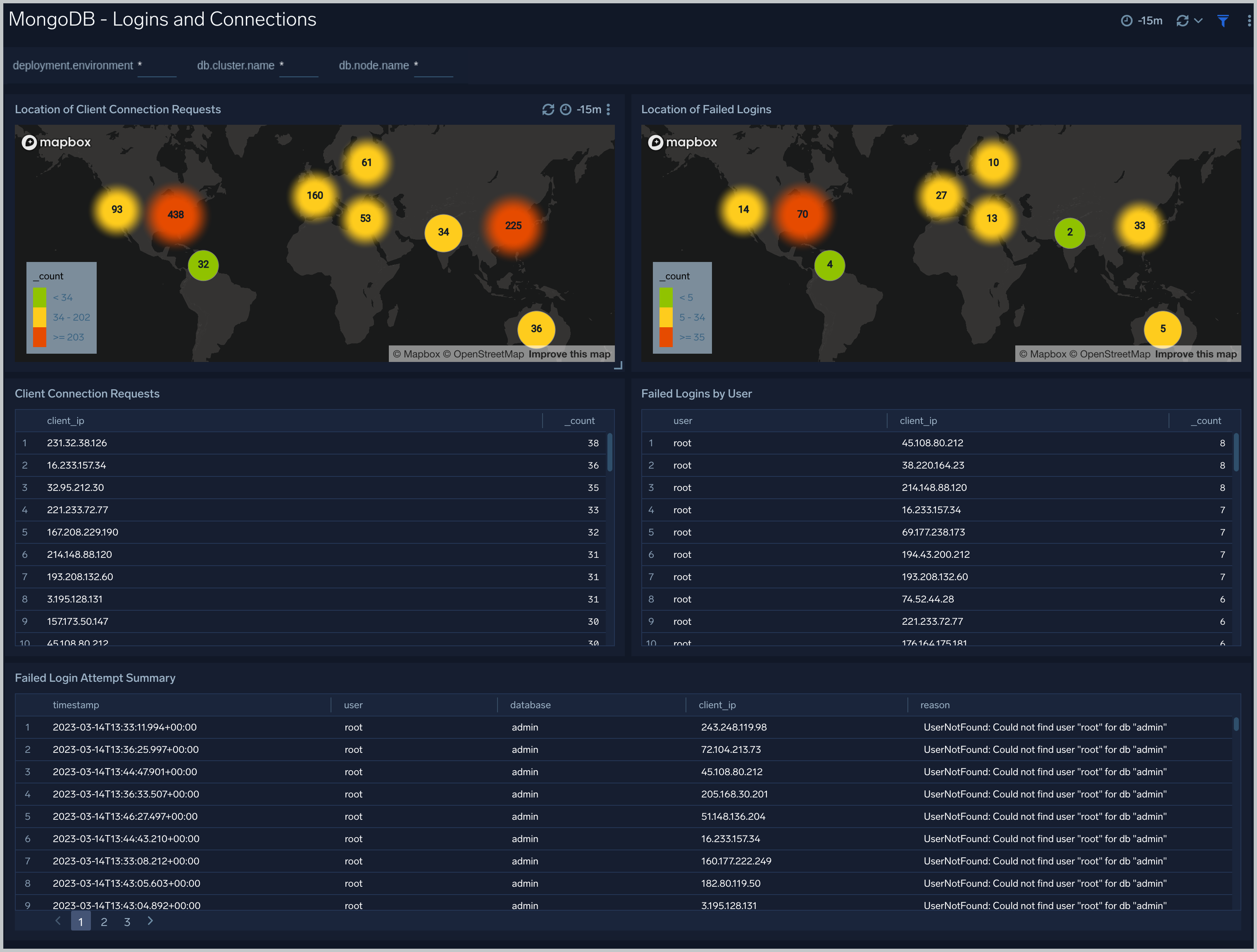This screenshot has height=952, width=1257.
Task: Click the 14 cluster on failed logins map
Action: pos(743,210)
